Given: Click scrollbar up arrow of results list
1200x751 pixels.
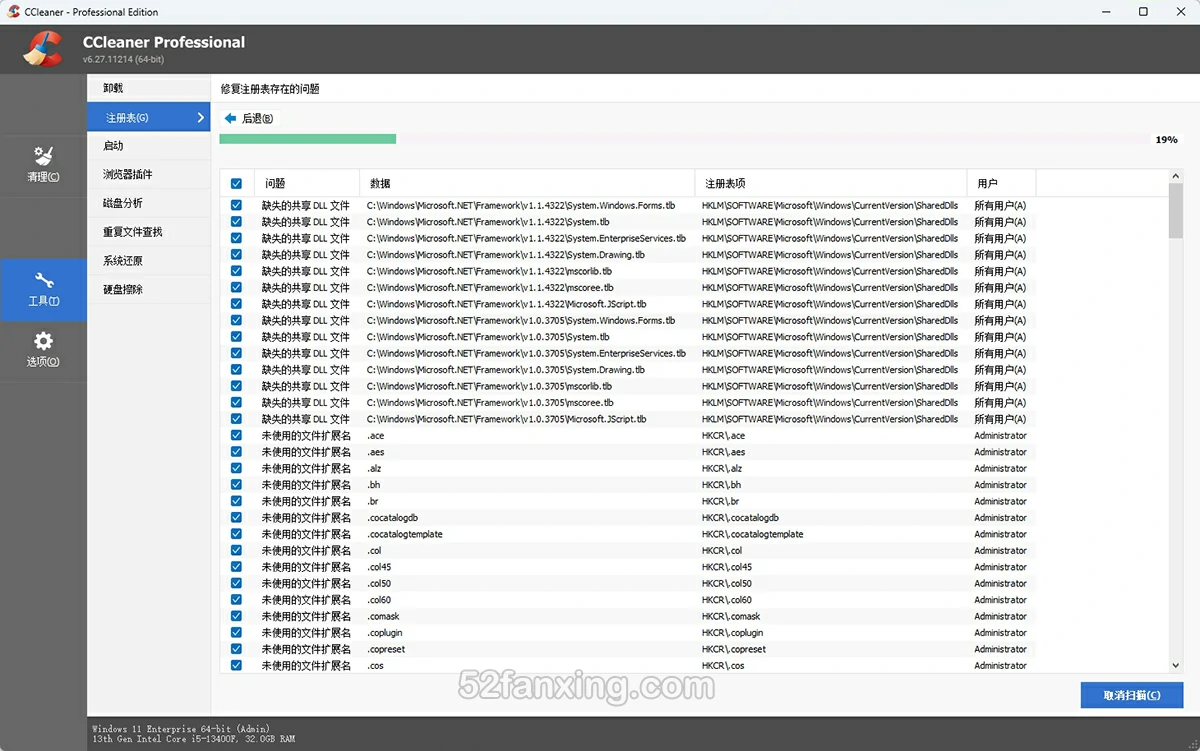Looking at the screenshot, I should (x=1176, y=176).
